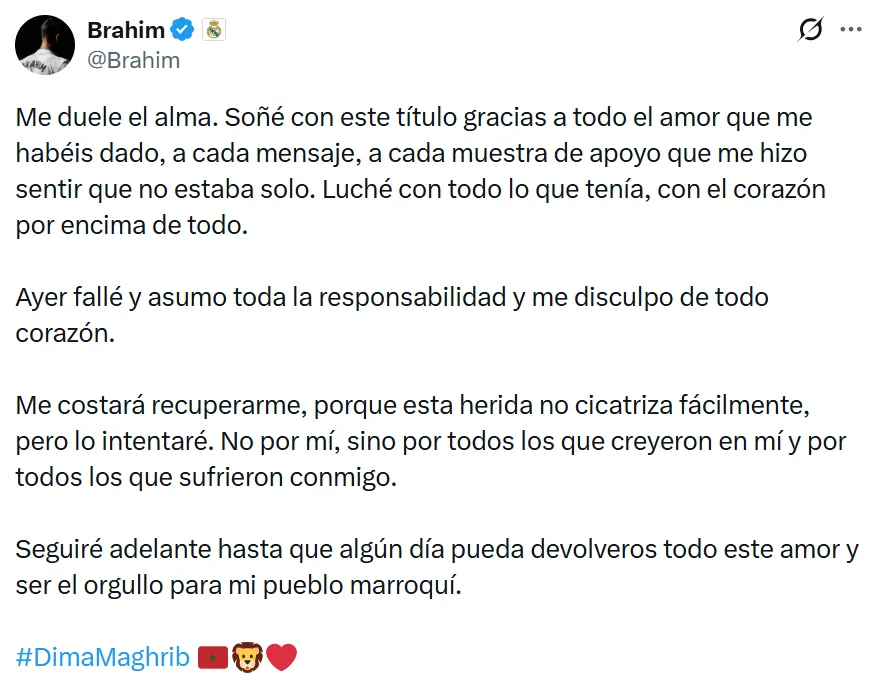Click the line "por encima de todo."
This screenshot has height=687, width=885.
coord(131,225)
